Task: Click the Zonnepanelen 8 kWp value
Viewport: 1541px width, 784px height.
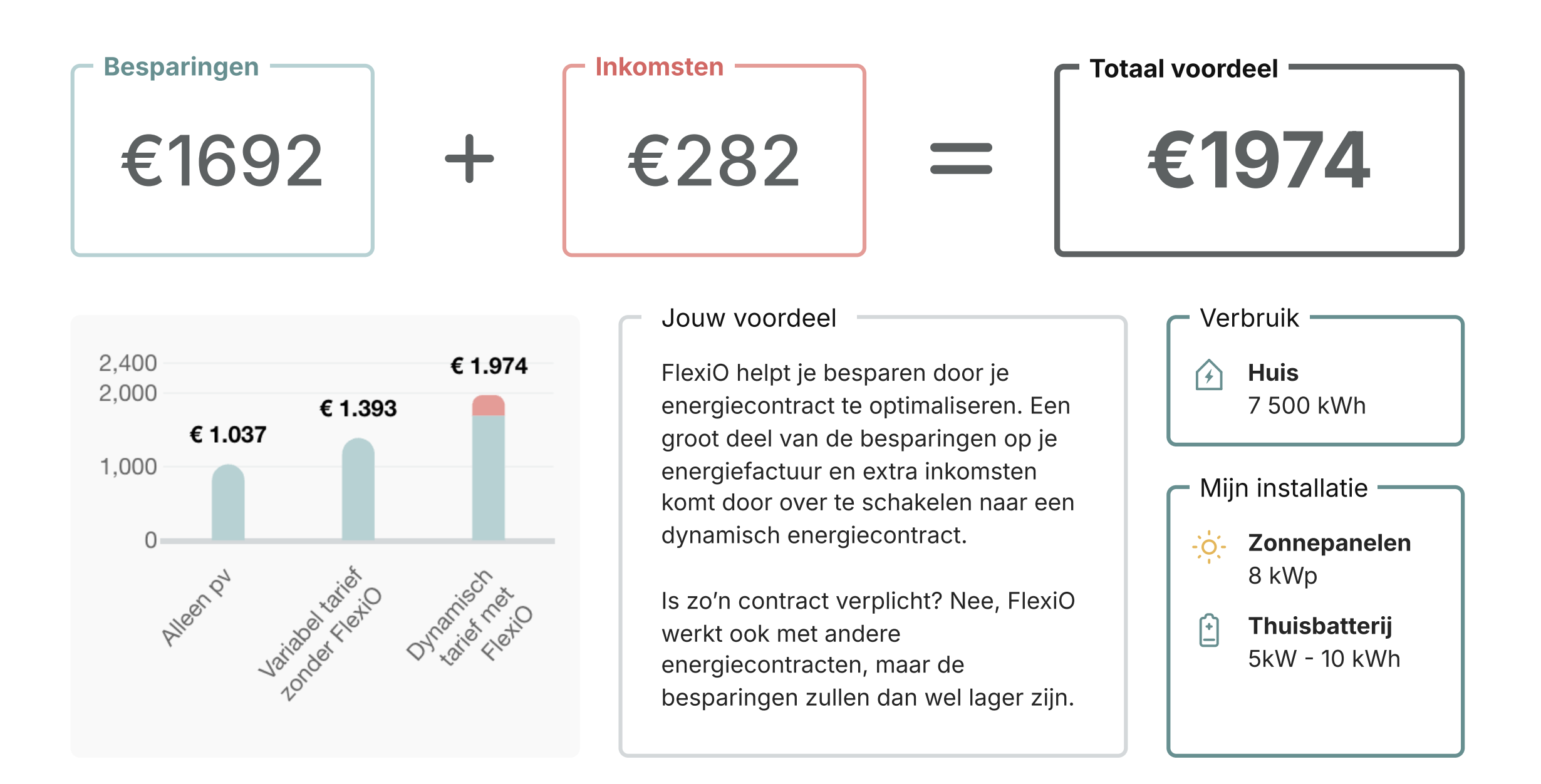Action: [x=1282, y=575]
